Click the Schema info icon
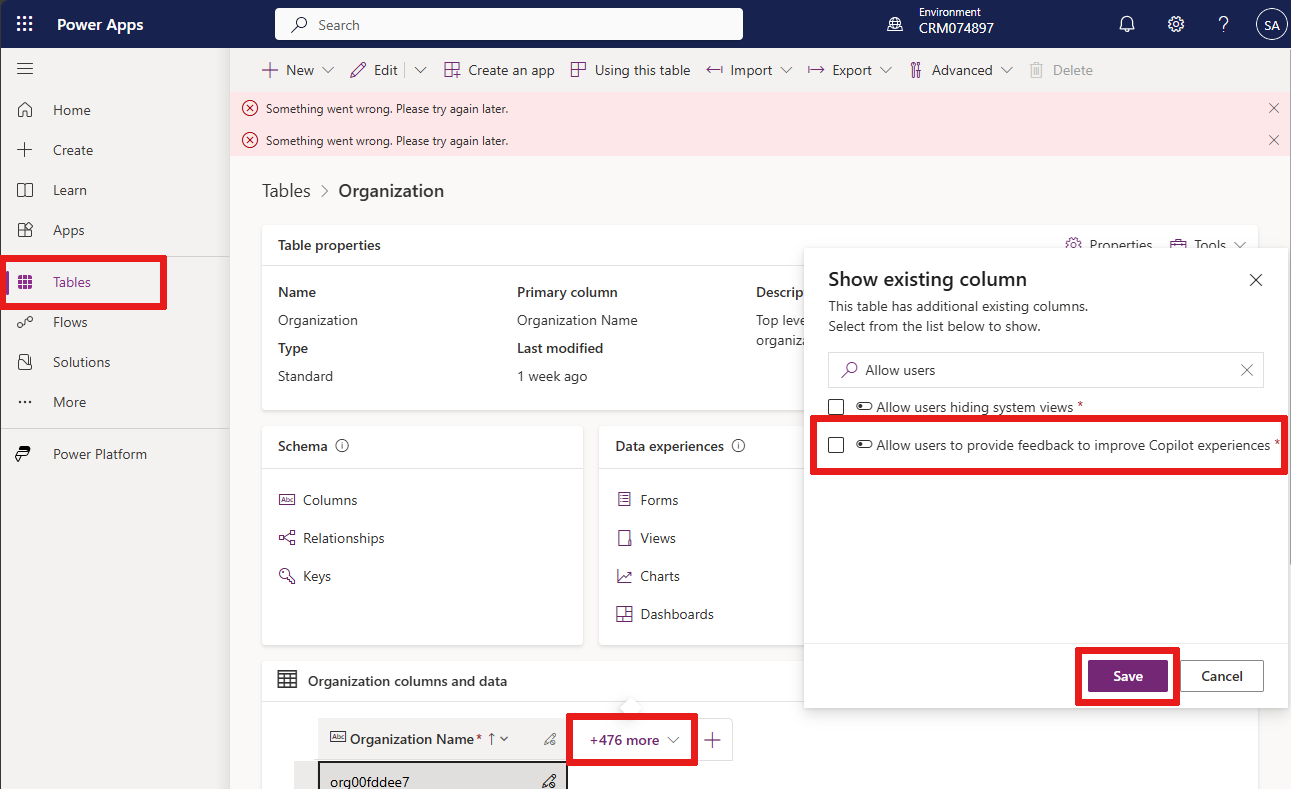This screenshot has width=1291, height=789. pyautogui.click(x=342, y=447)
